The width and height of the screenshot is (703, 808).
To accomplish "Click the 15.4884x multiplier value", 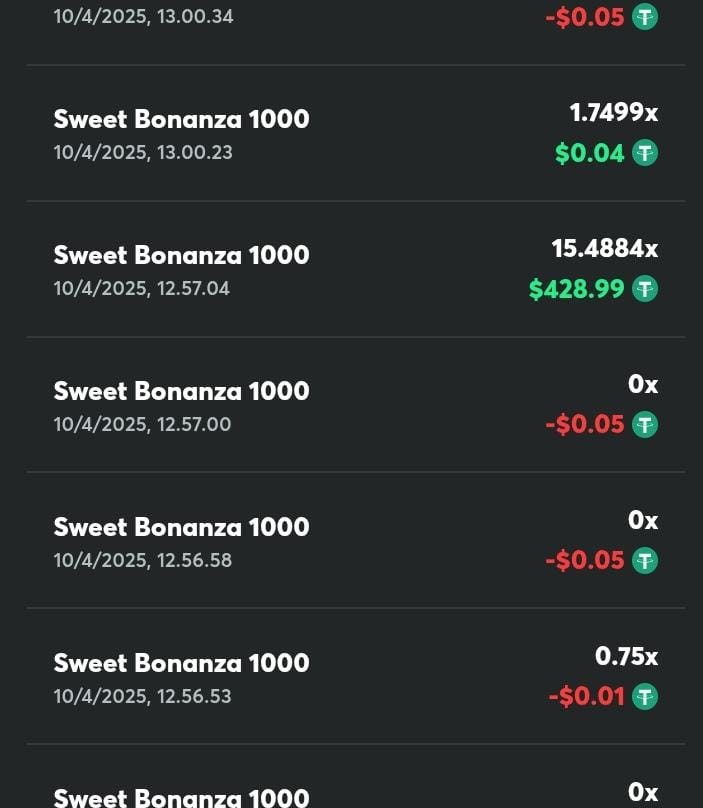I will (x=605, y=248).
